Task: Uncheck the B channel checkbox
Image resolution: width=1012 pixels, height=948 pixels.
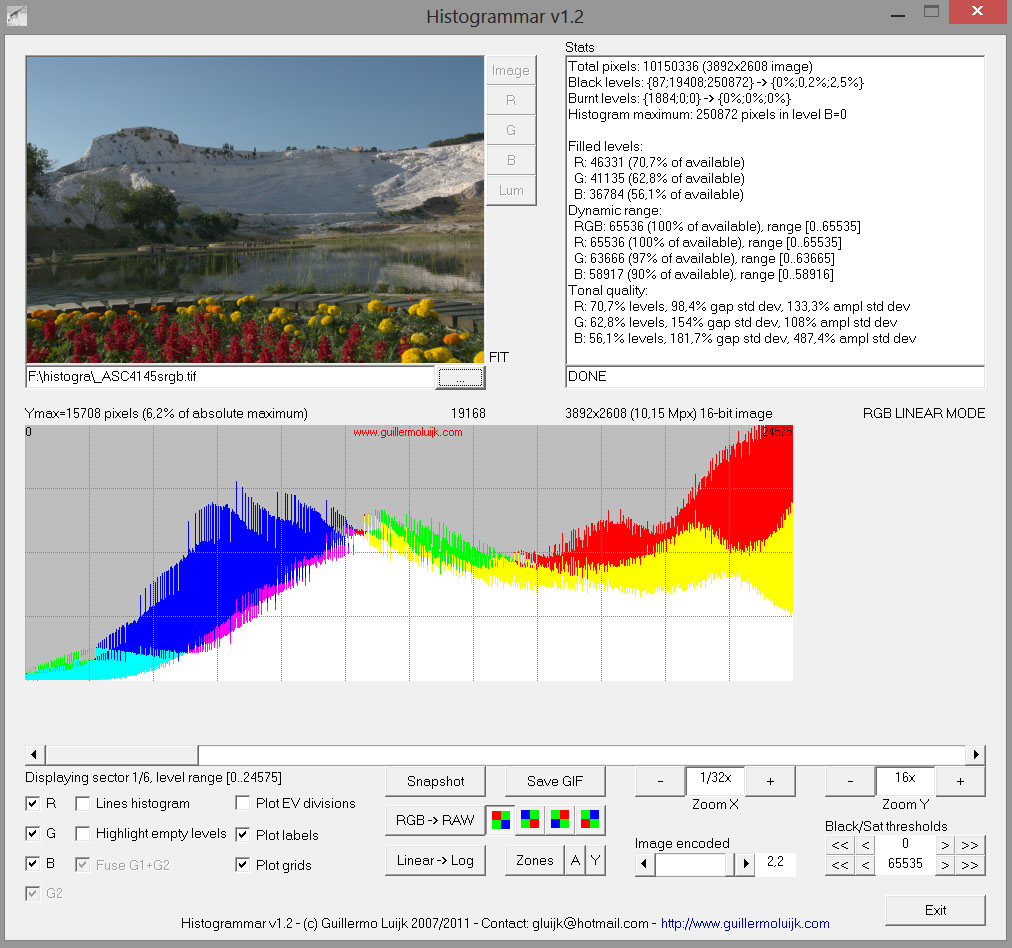Action: tap(32, 863)
